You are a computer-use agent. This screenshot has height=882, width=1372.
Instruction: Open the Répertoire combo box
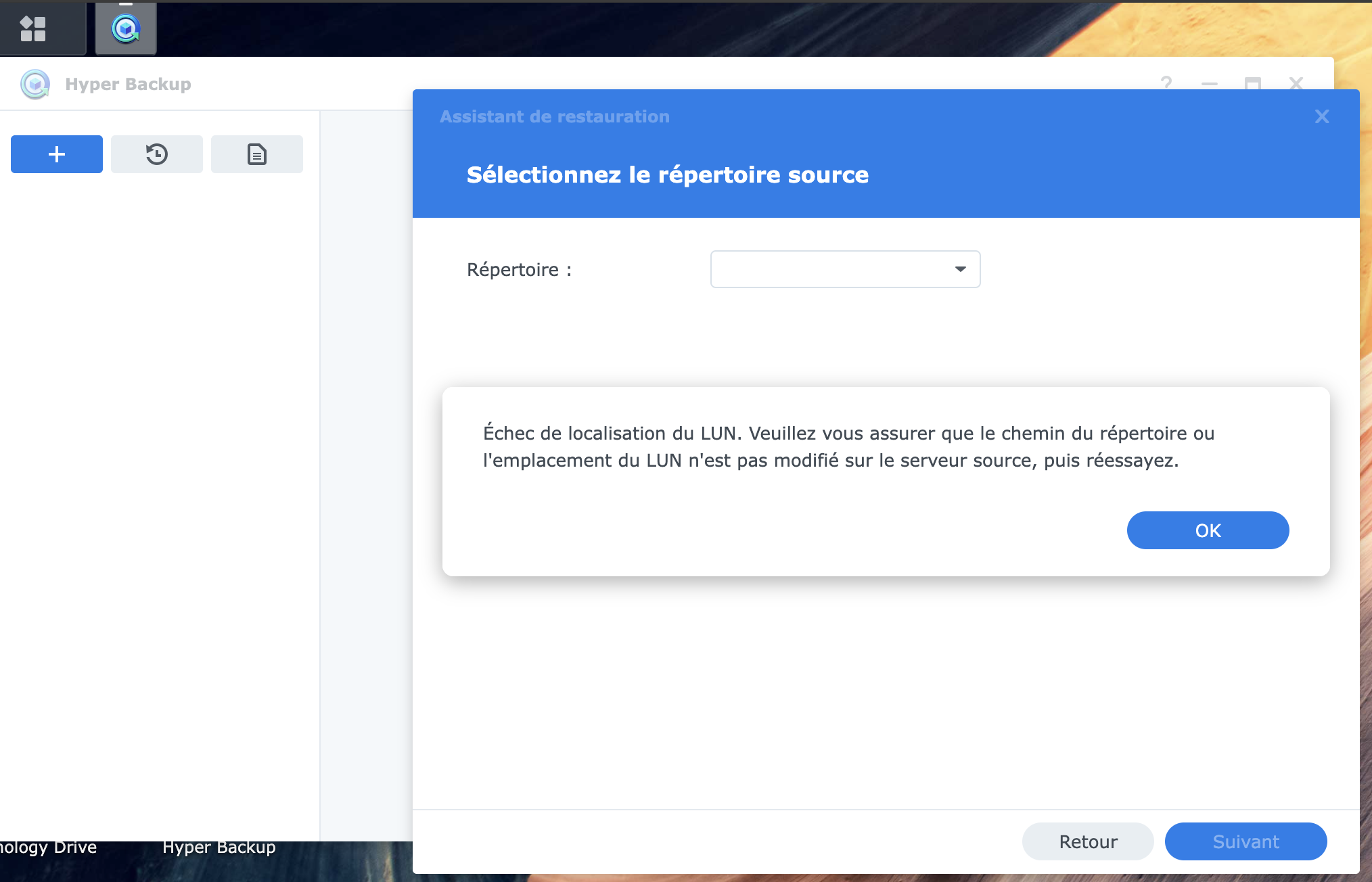[x=832, y=269]
